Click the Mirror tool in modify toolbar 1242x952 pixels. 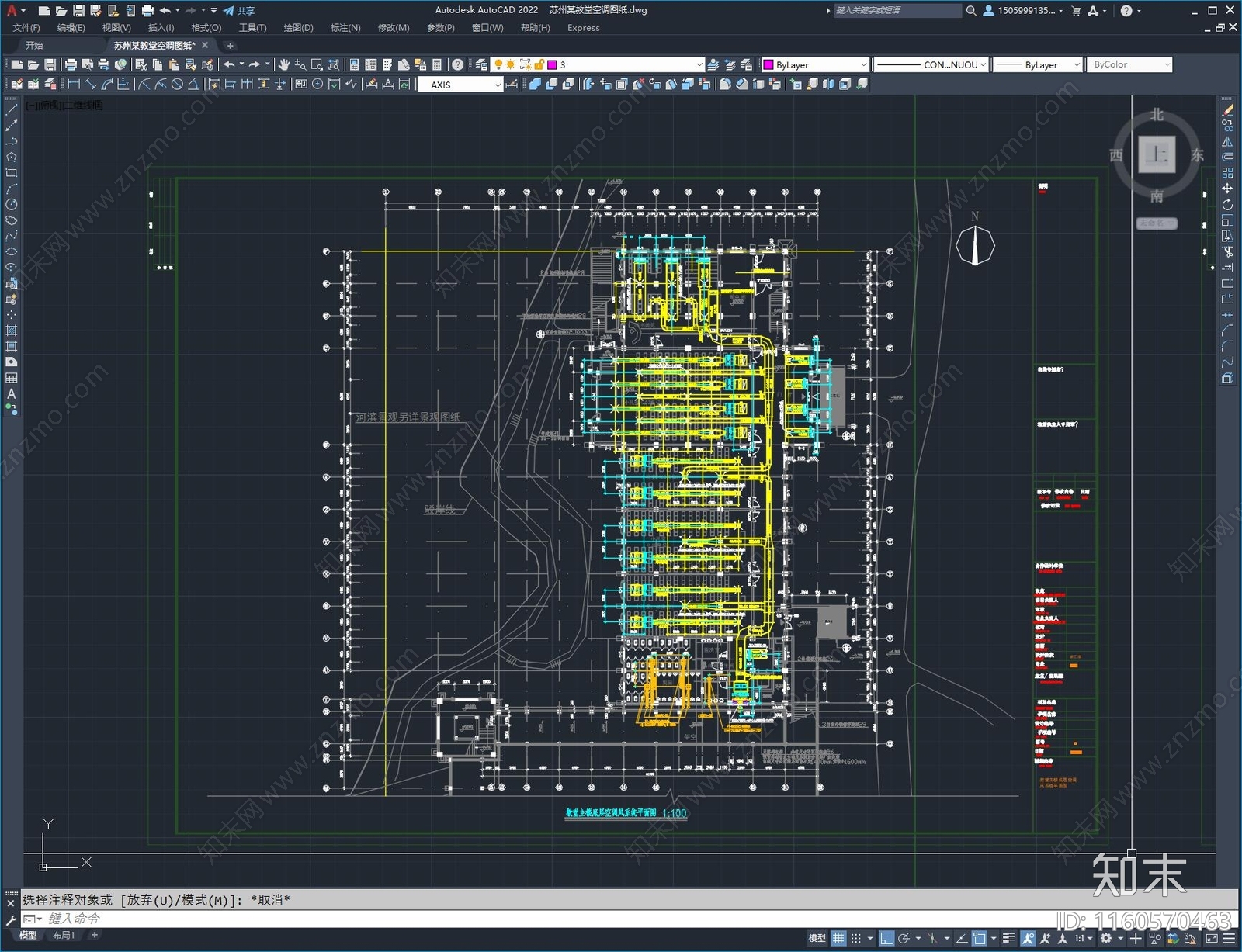point(1228,141)
